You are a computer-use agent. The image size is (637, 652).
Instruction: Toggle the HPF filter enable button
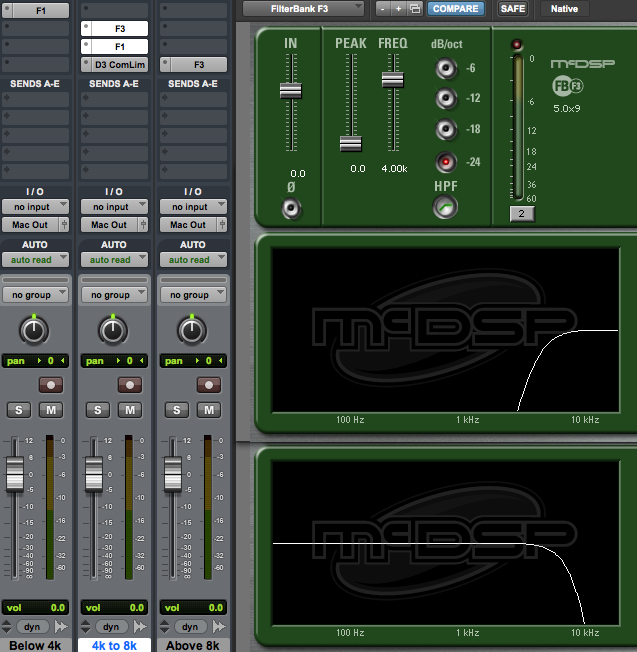pyautogui.click(x=445, y=207)
